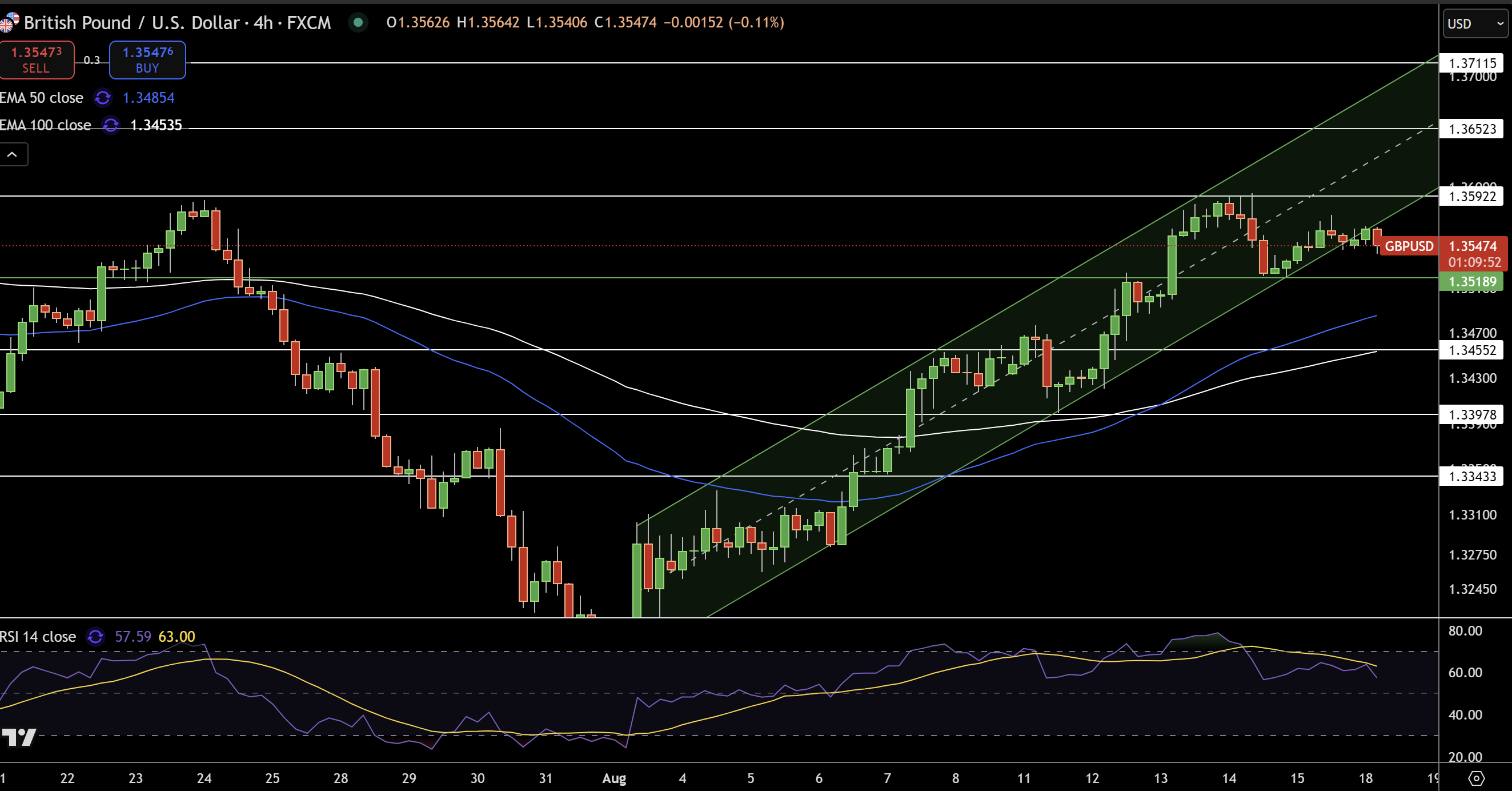This screenshot has height=791, width=1512.
Task: Click the 1.33100 price scale label
Action: pyautogui.click(x=1473, y=515)
